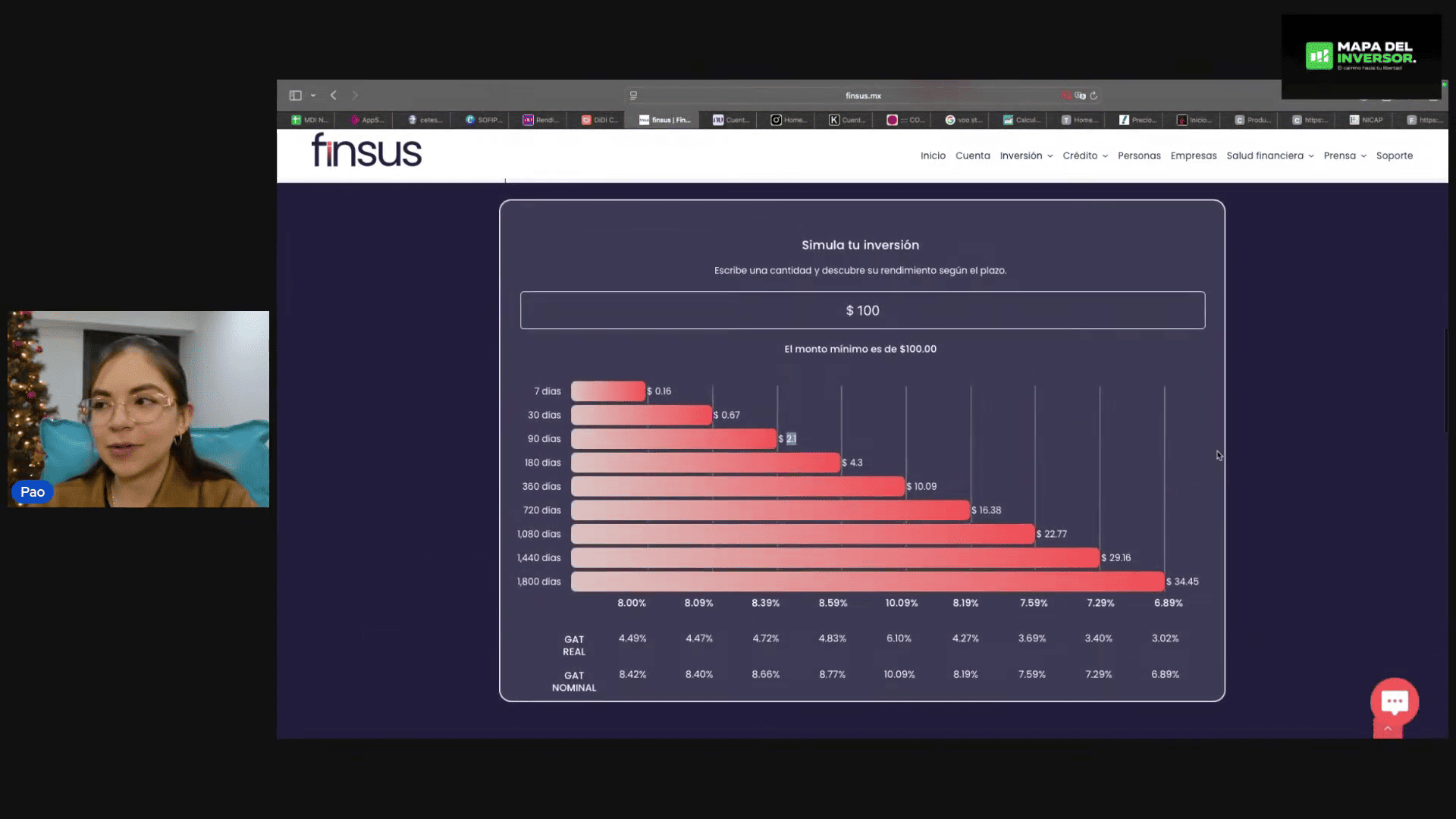
Task: Click the finsus.mx address bar
Action: tap(863, 96)
